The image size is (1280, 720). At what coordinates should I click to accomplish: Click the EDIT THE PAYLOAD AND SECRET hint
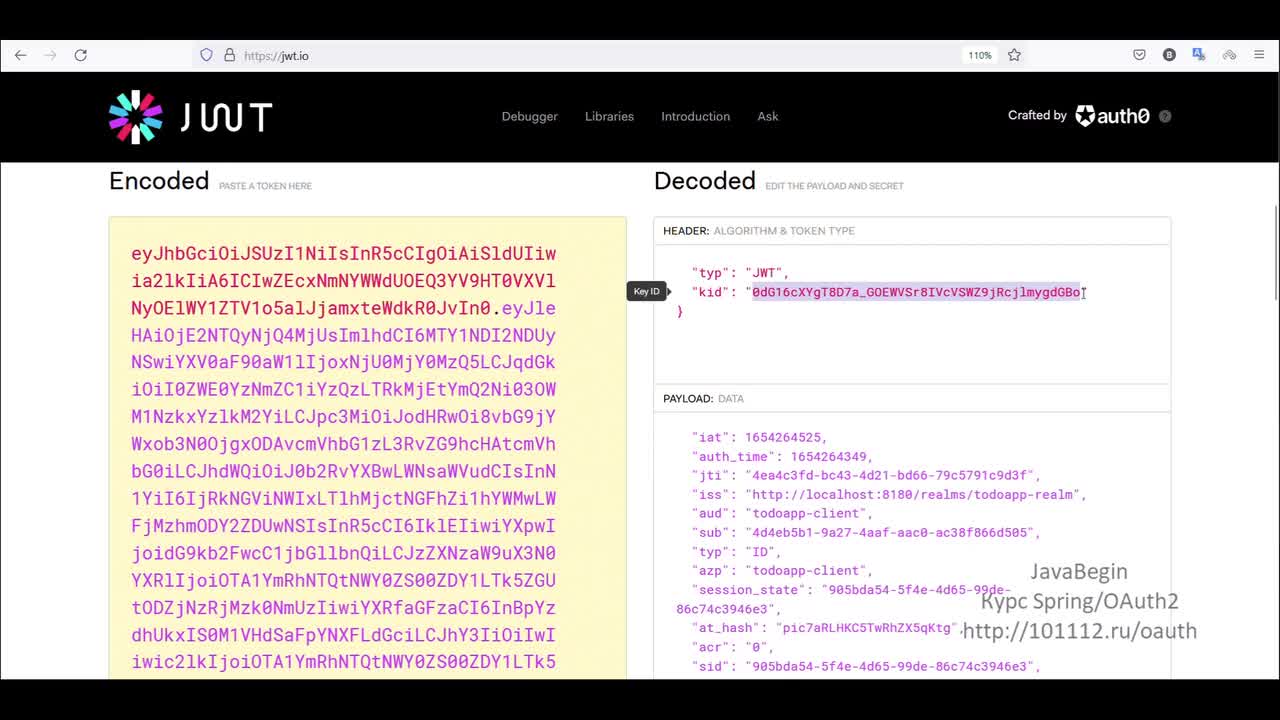834,186
